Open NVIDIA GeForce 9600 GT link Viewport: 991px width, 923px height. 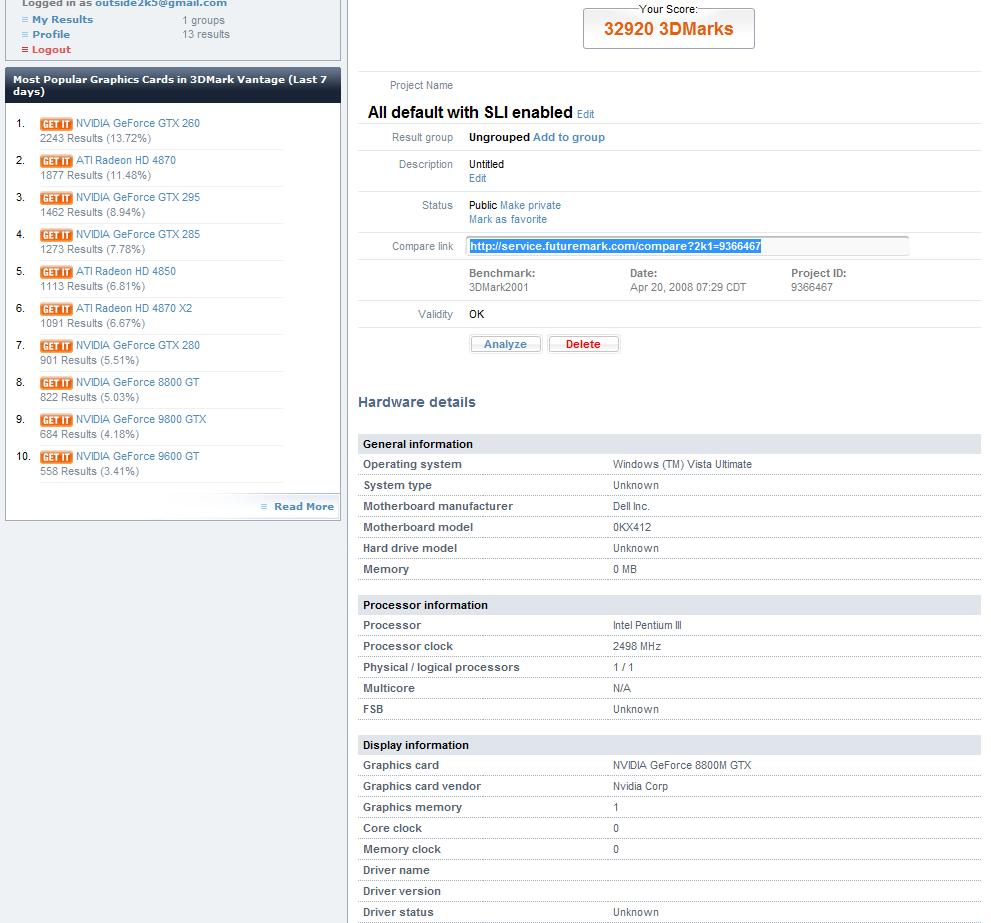(x=138, y=456)
